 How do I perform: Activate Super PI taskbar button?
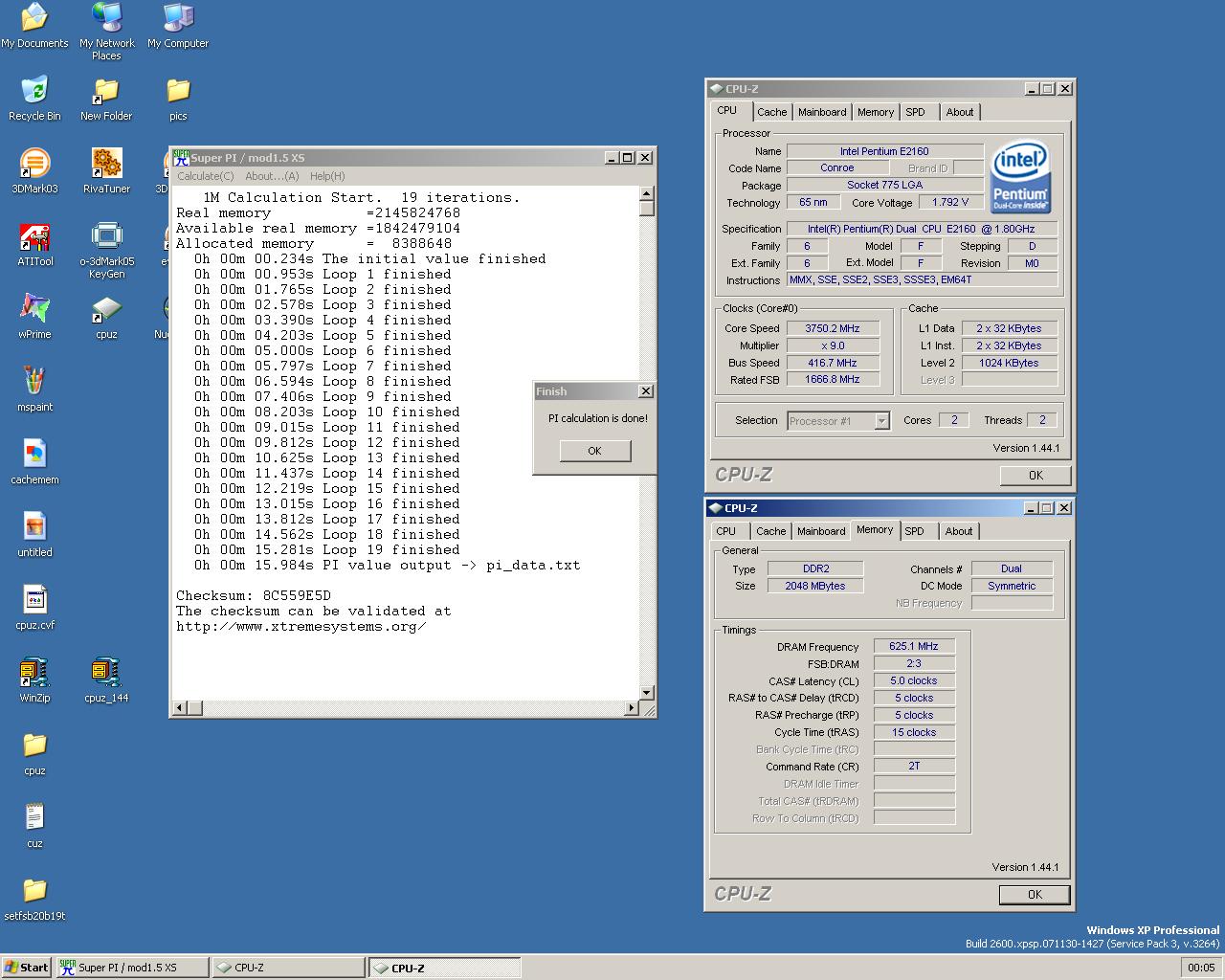coord(132,968)
